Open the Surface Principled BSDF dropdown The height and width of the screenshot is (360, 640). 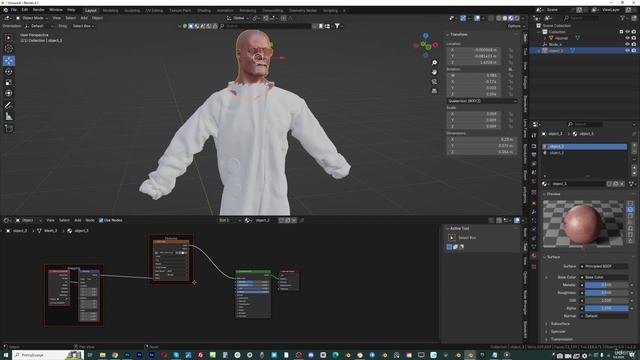coord(604,266)
